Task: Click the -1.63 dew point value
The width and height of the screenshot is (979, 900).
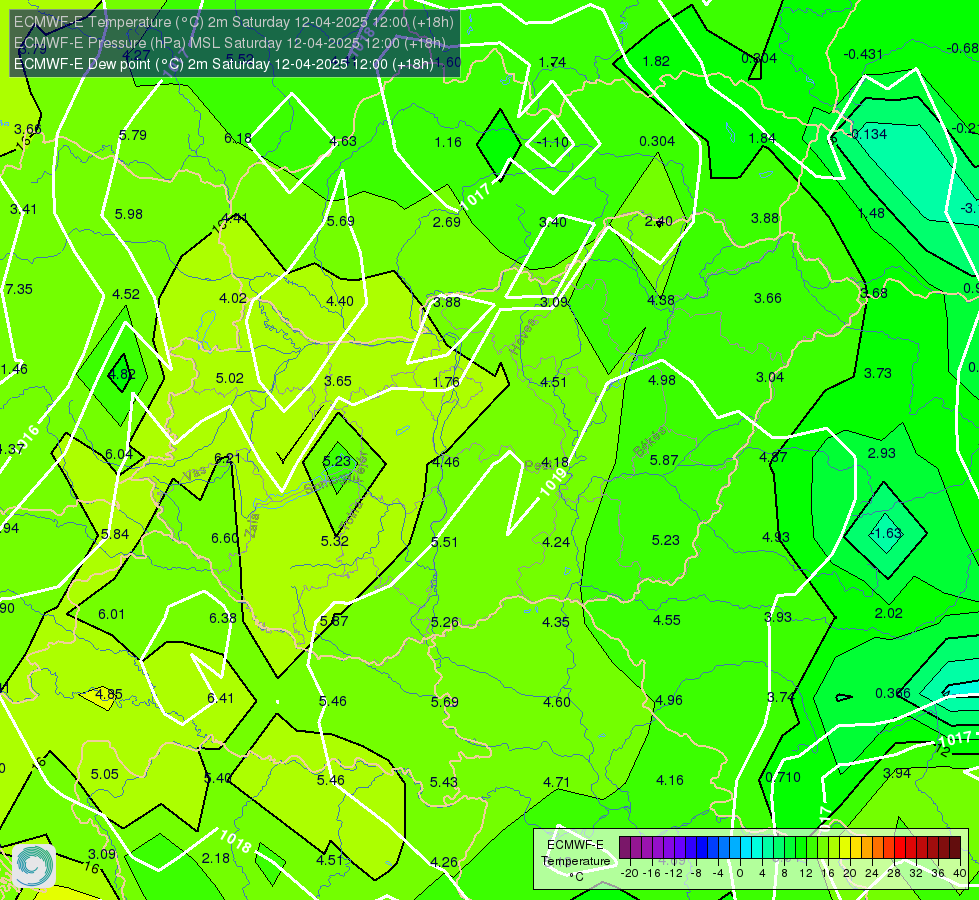Action: click(886, 533)
